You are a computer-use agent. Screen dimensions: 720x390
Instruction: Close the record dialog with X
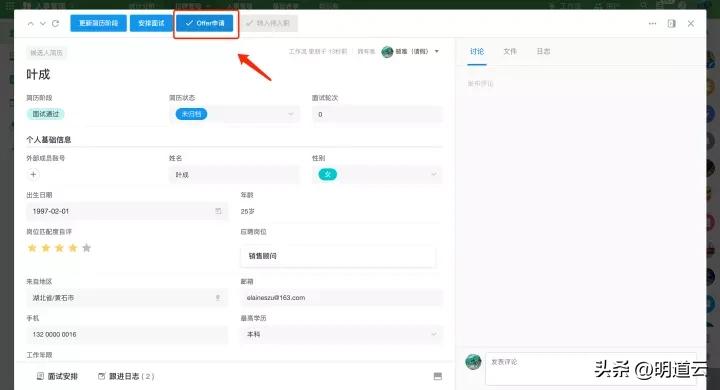point(691,23)
